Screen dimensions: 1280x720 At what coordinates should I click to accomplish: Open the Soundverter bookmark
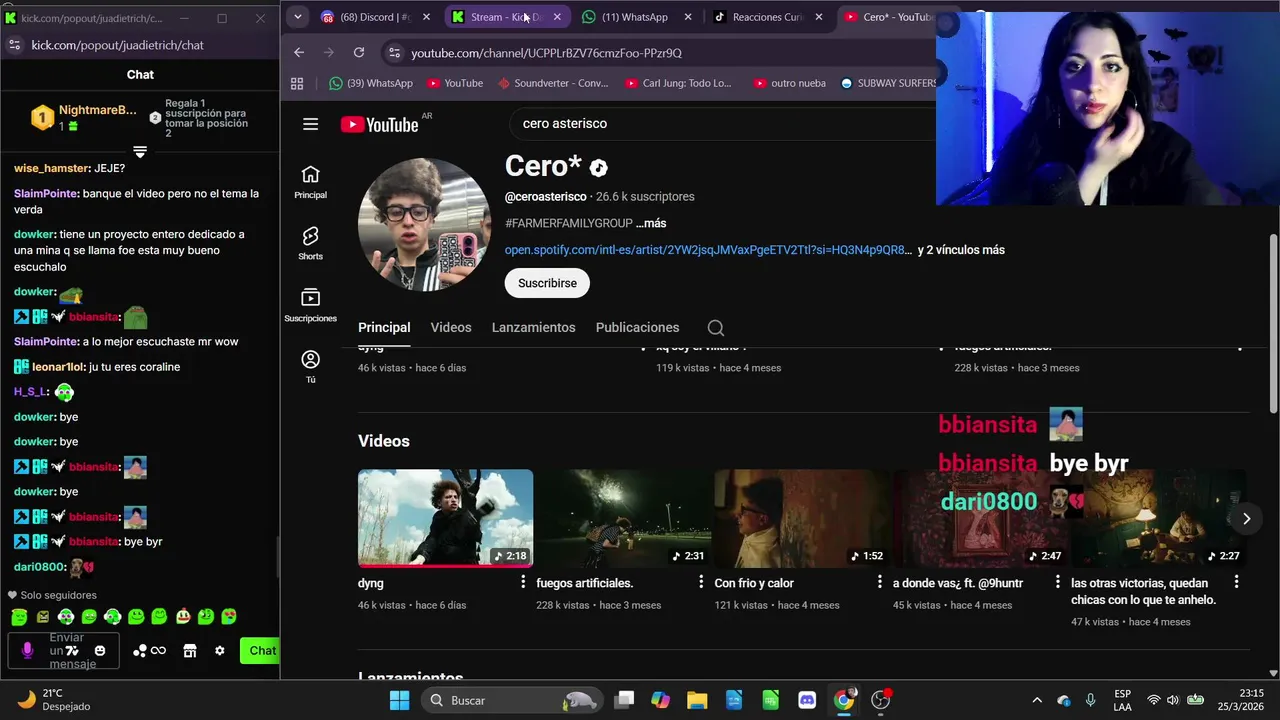[x=553, y=83]
